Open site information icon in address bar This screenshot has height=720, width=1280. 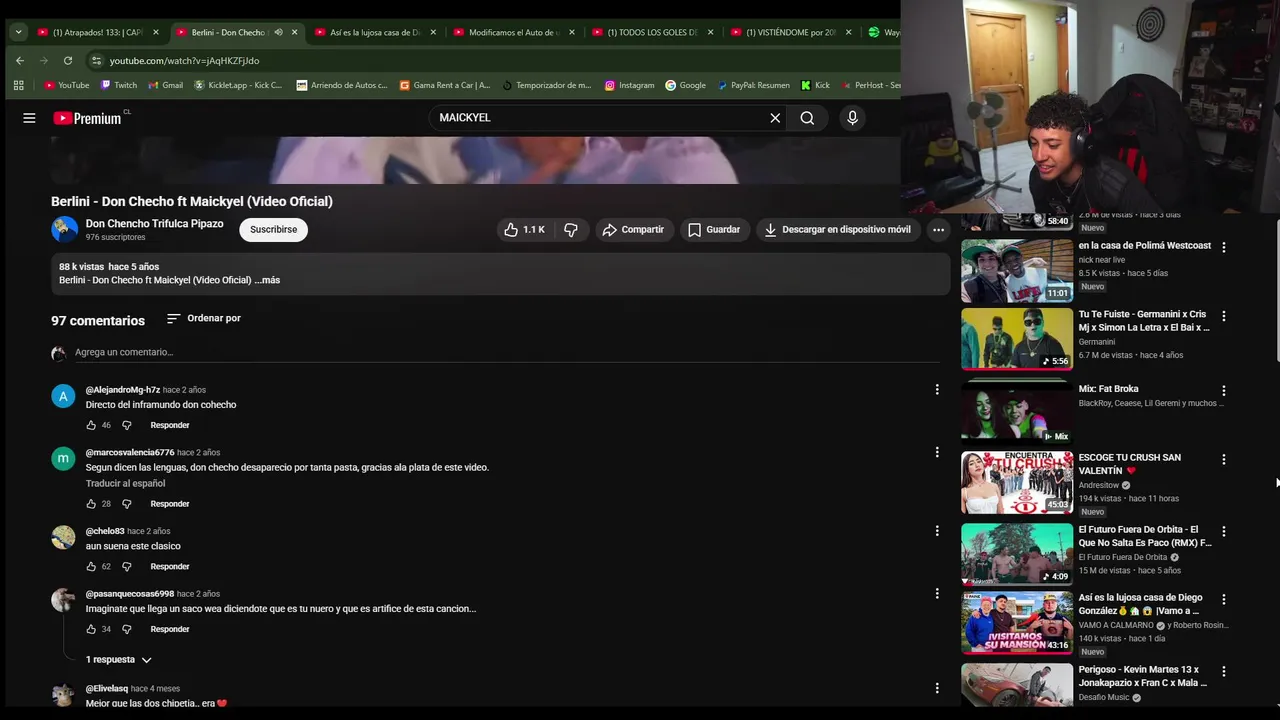[96, 61]
